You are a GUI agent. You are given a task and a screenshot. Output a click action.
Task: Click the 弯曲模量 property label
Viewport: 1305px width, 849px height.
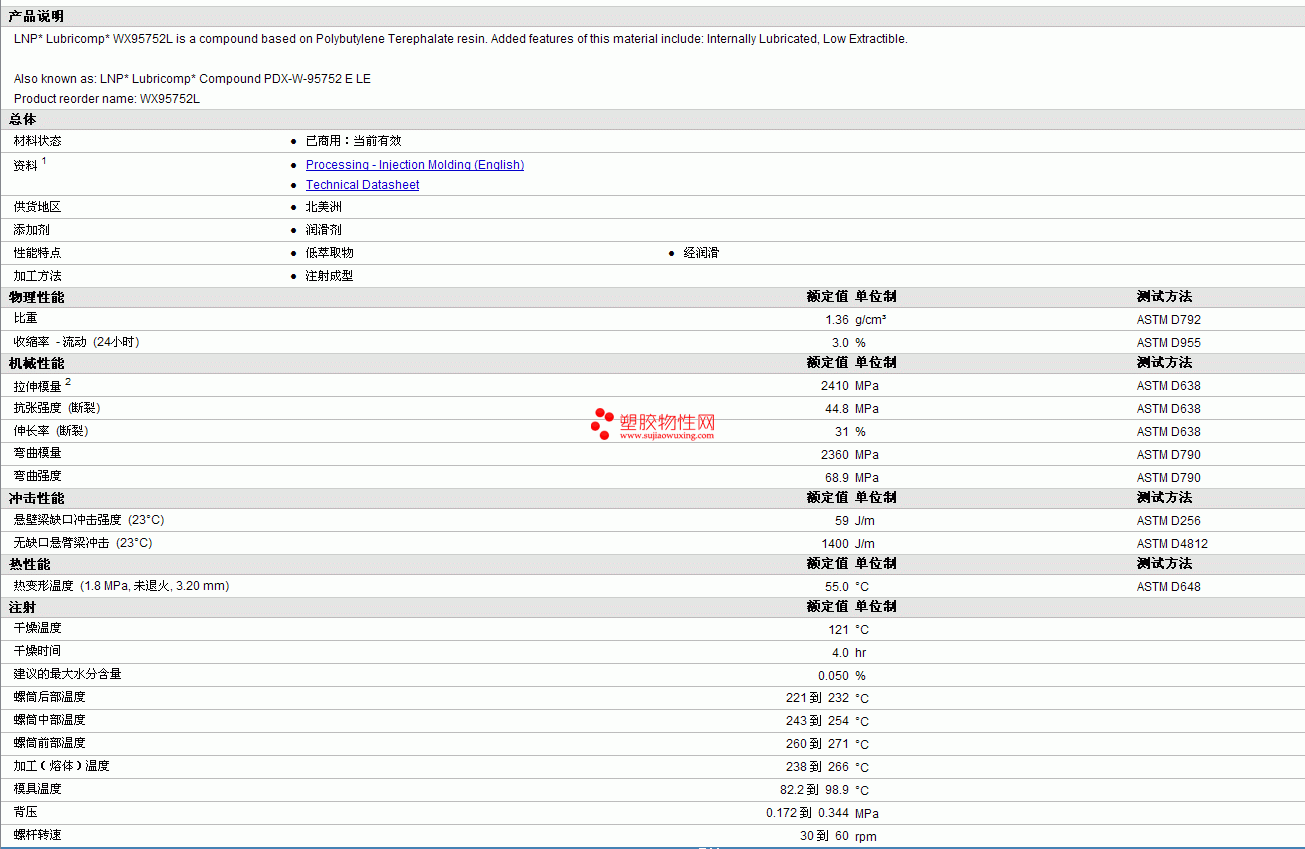(x=37, y=454)
